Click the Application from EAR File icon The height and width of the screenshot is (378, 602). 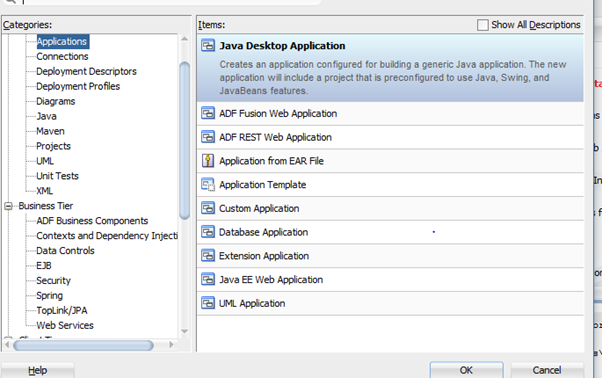[208, 161]
